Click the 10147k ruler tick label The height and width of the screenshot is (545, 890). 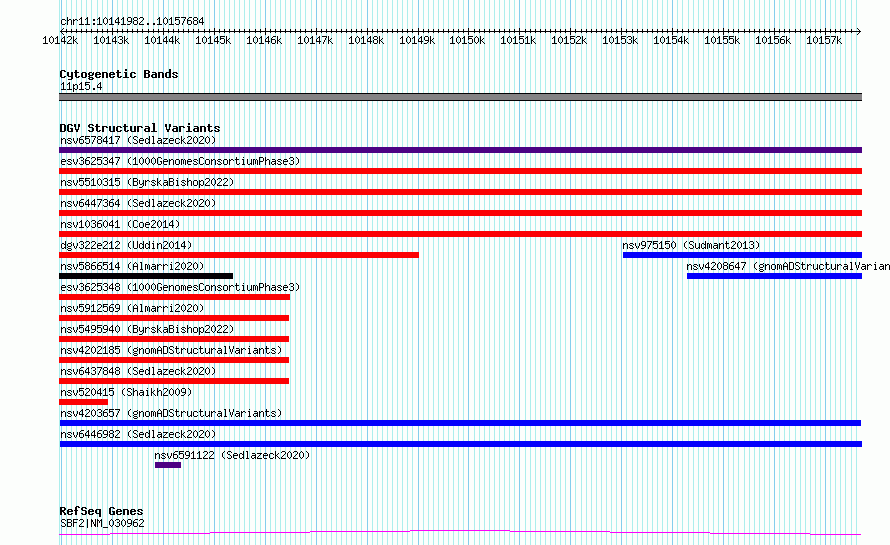tap(315, 40)
